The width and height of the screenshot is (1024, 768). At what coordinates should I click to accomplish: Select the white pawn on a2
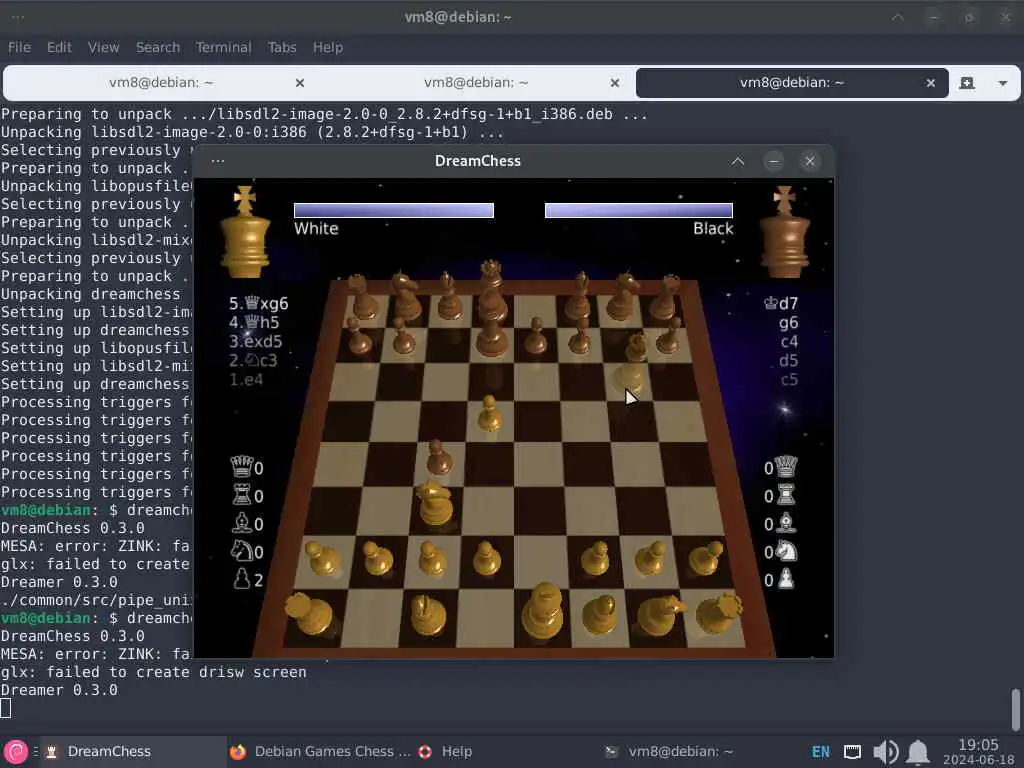(x=323, y=559)
